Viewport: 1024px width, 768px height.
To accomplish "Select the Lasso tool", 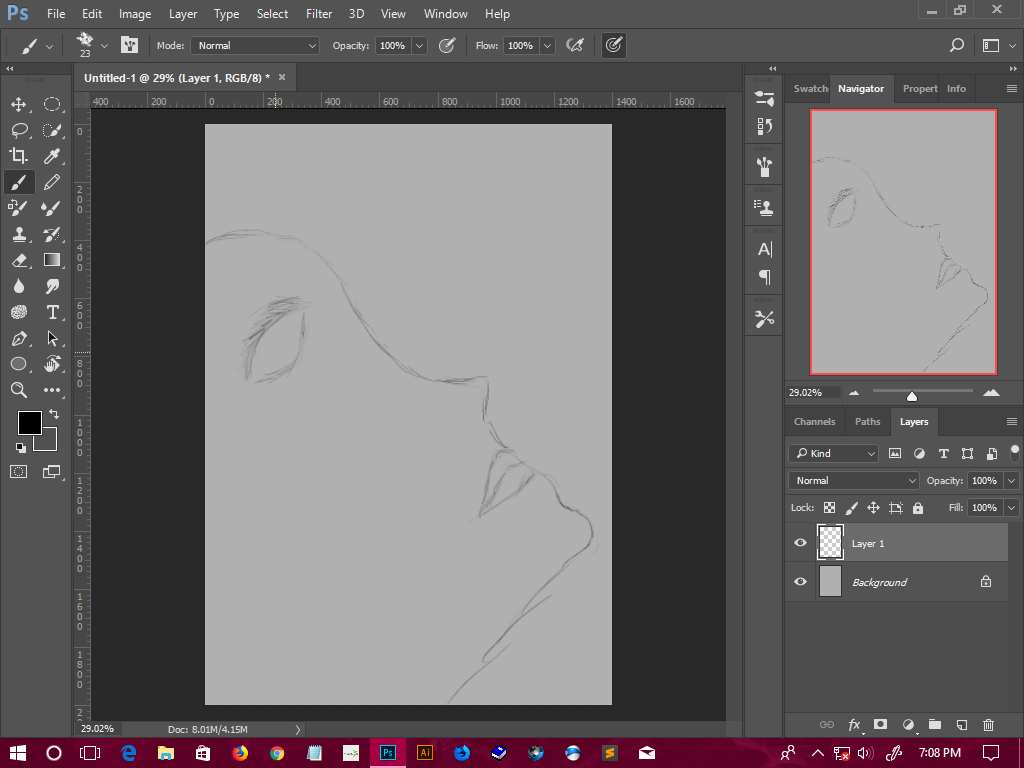I will tap(18, 130).
